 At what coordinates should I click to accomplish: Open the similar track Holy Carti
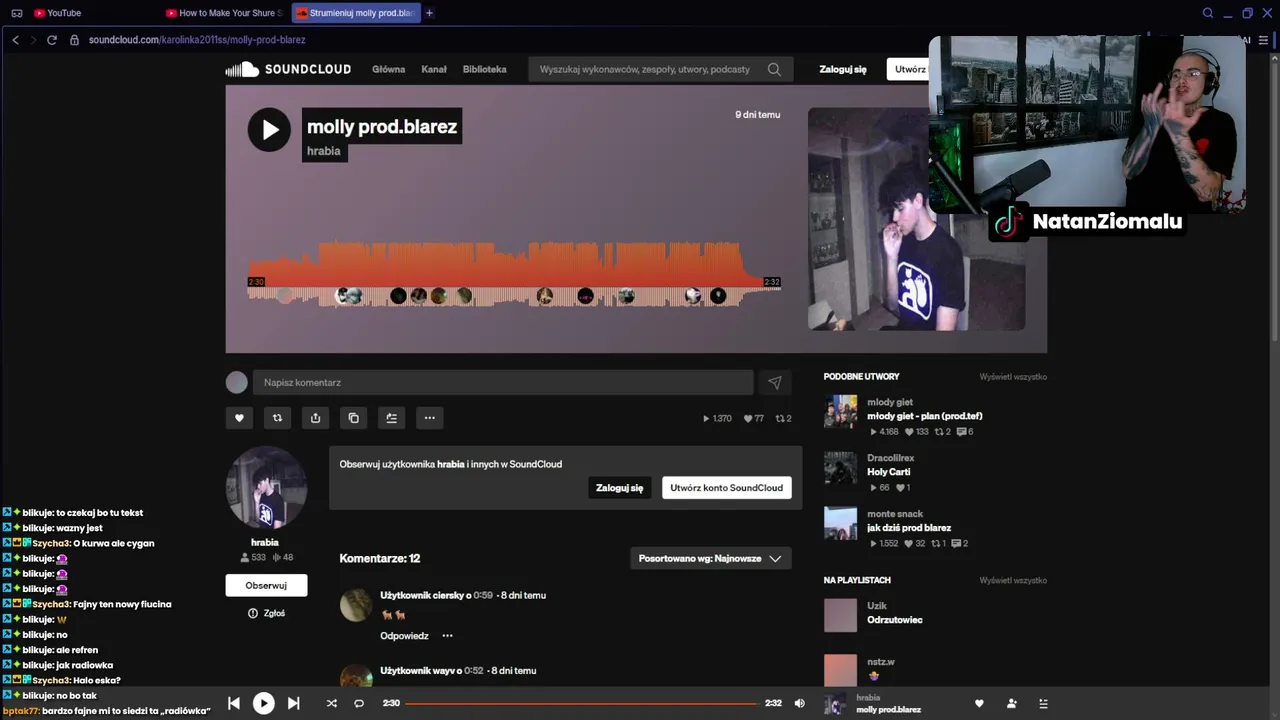(889, 472)
